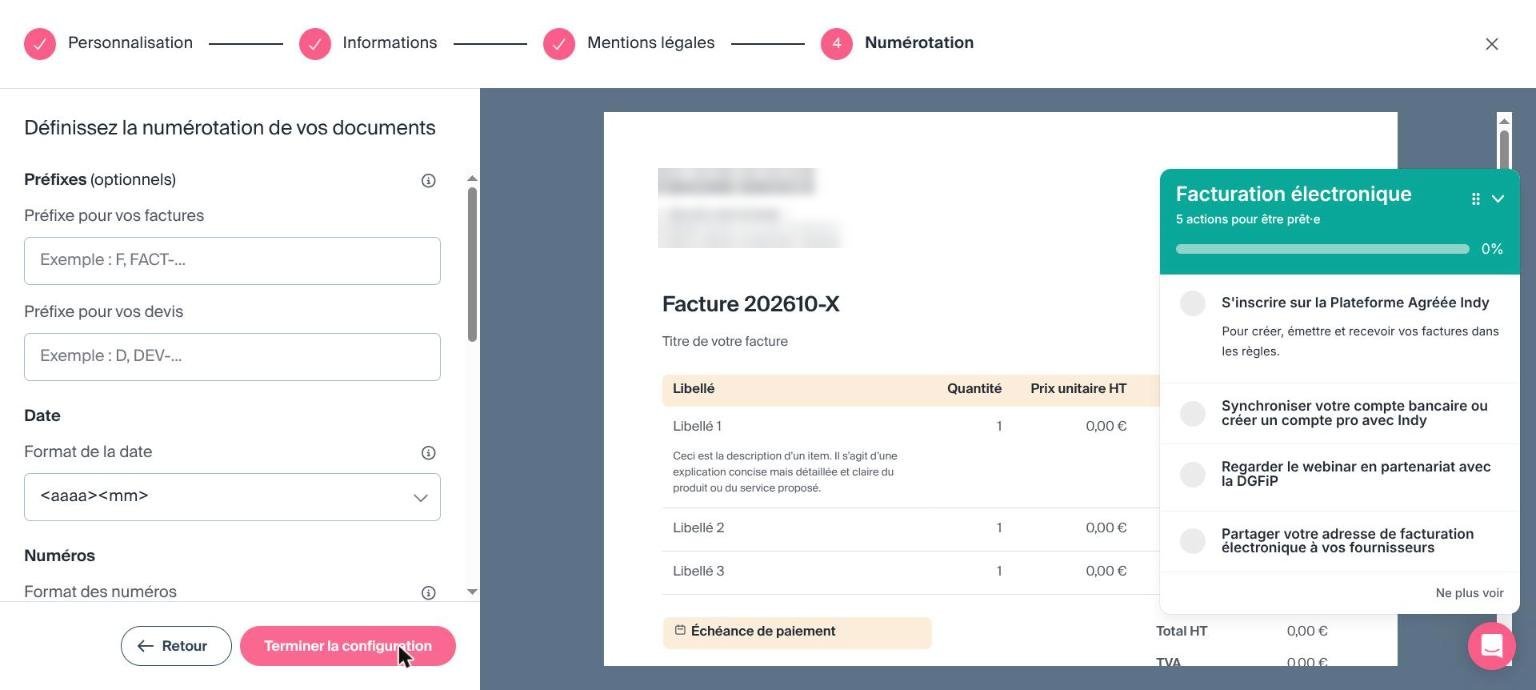
Task: Click the Prix unitaire HT header
Action: click(x=1078, y=389)
